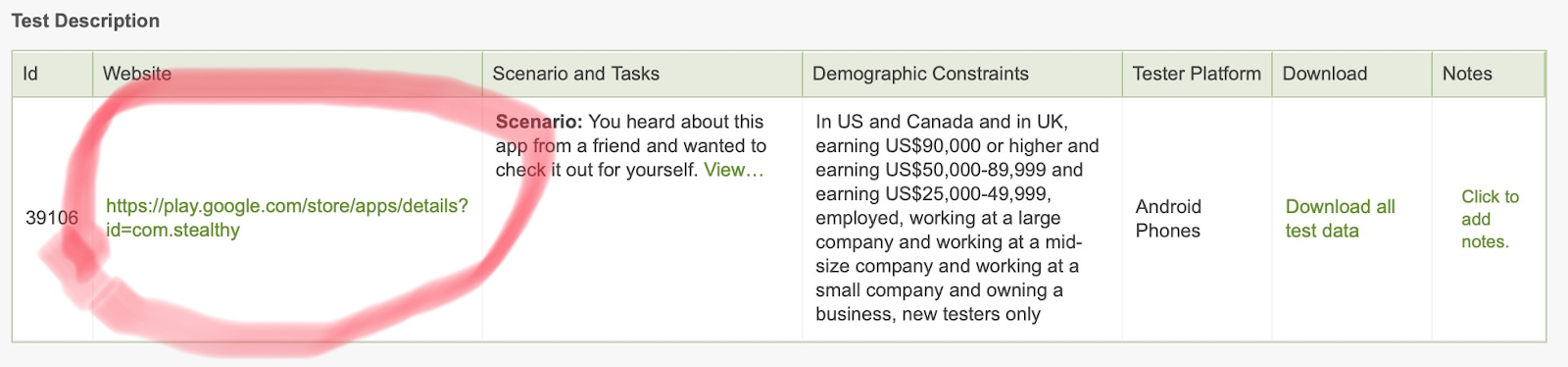Select the Tester Platform column header
The height and width of the screenshot is (367, 1568).
pos(1197,74)
